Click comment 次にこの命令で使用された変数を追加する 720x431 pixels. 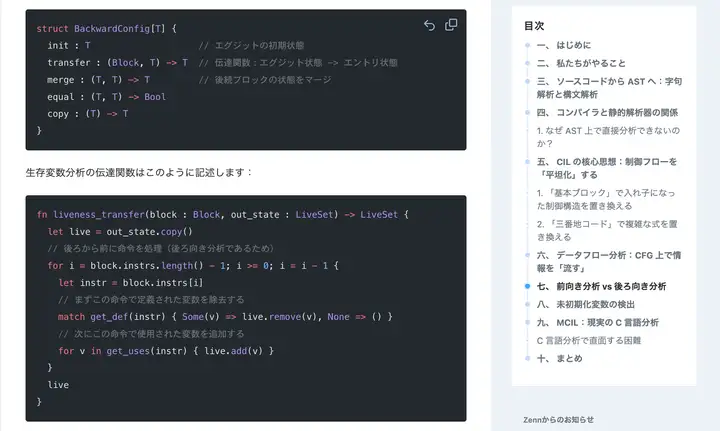(x=151, y=334)
